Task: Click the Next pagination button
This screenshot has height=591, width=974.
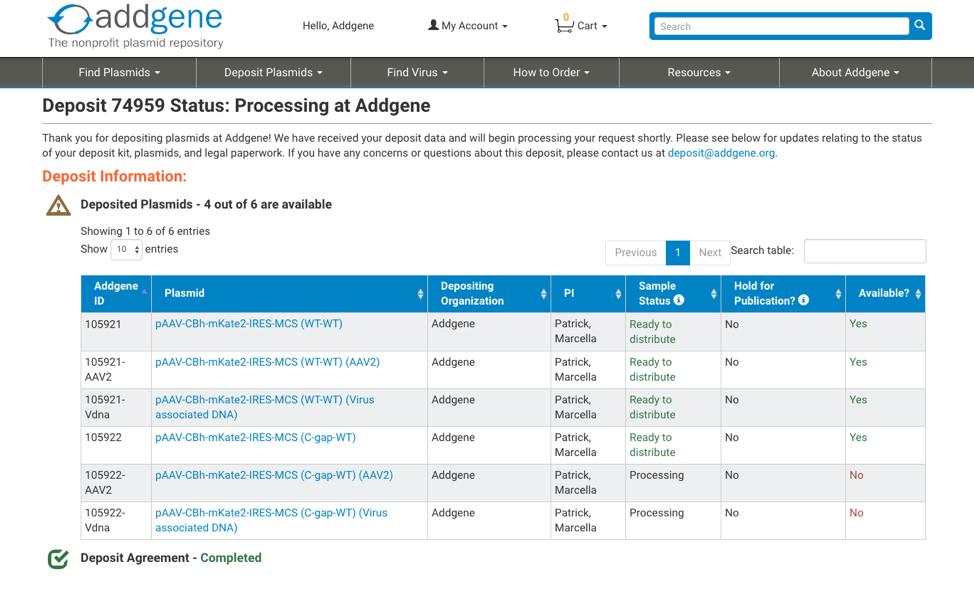Action: coord(709,252)
